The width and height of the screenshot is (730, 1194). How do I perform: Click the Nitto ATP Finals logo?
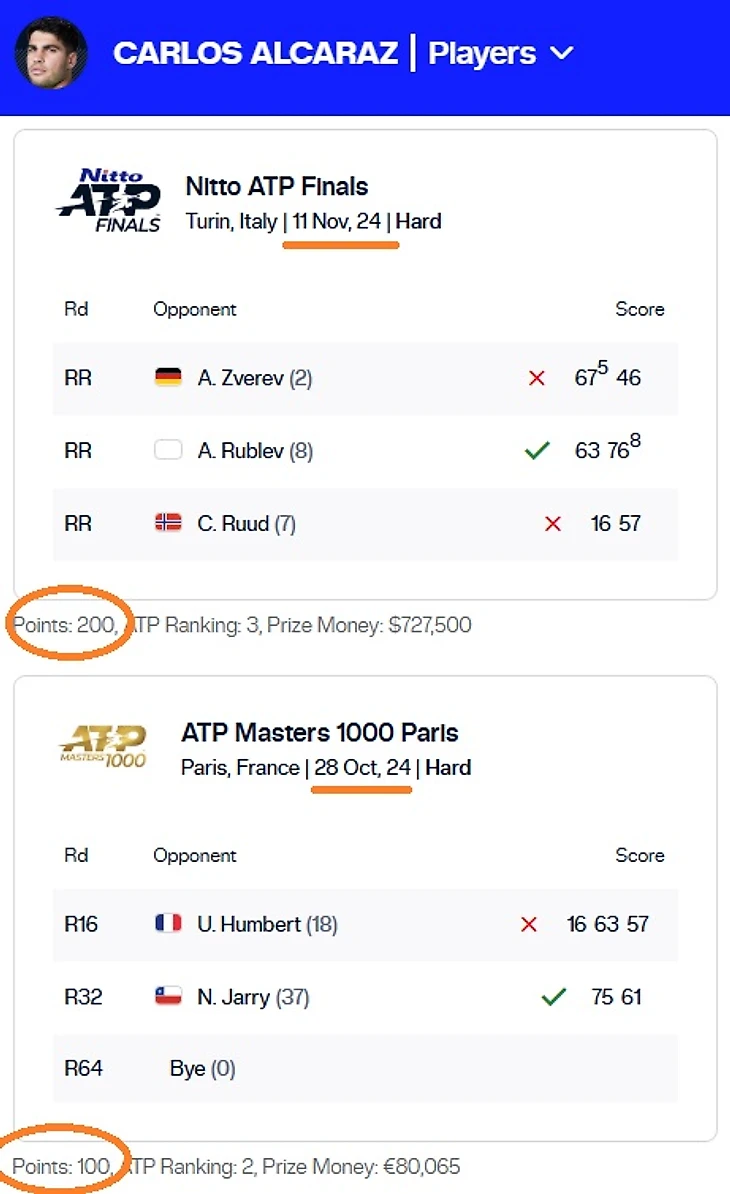click(x=108, y=201)
